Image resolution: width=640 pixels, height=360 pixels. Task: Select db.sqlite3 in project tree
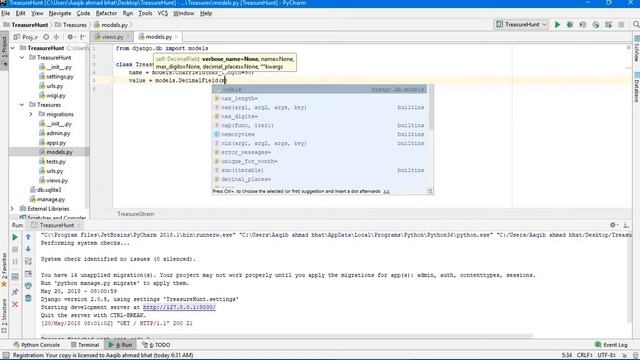point(46,190)
